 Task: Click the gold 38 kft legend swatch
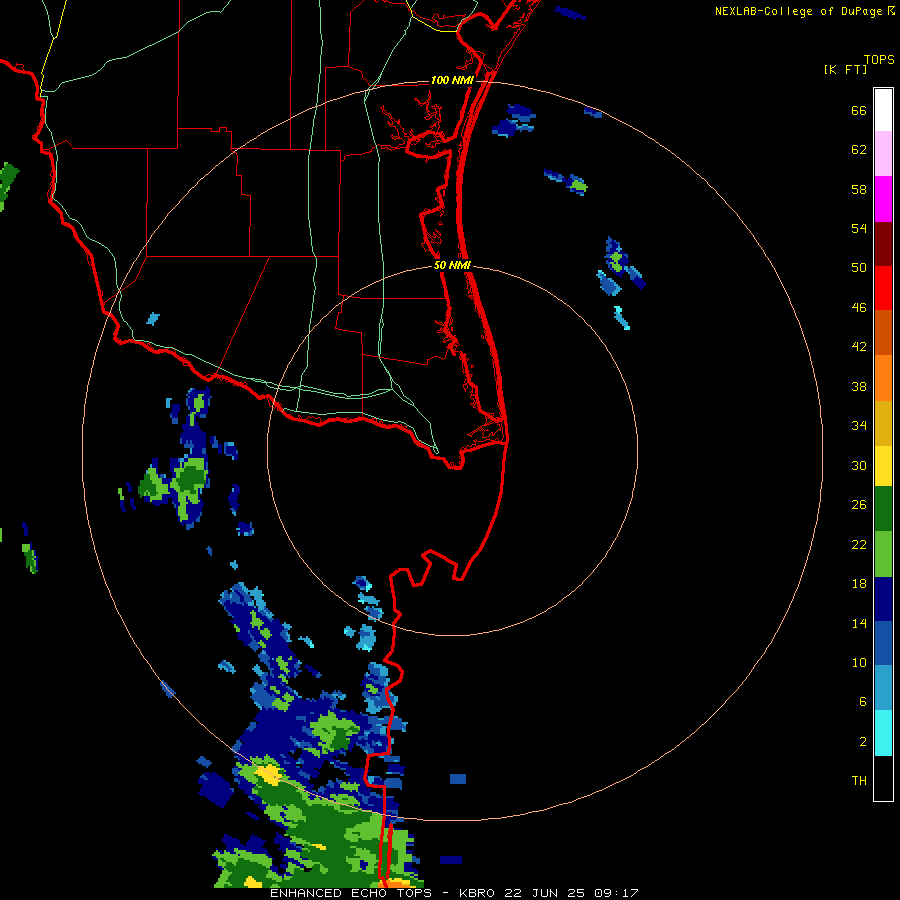coord(883,423)
